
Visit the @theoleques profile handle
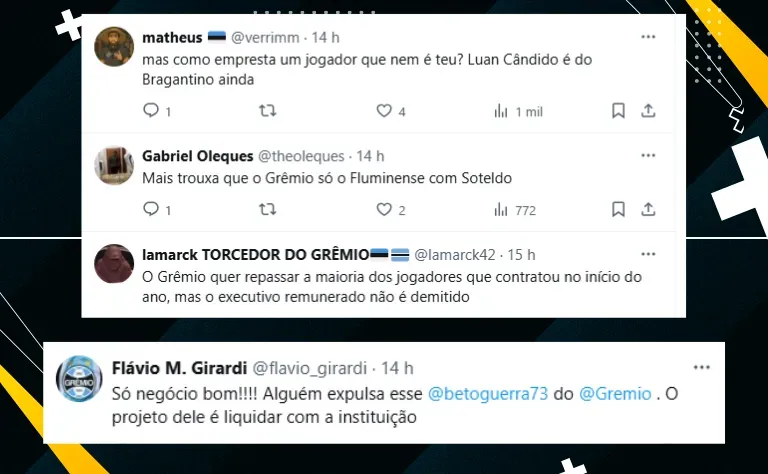301,156
